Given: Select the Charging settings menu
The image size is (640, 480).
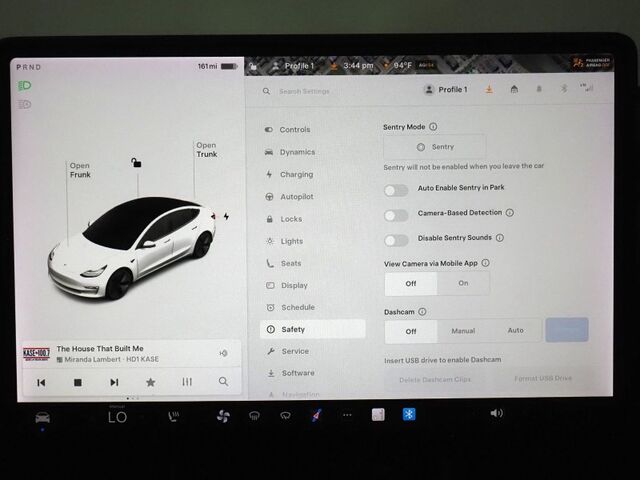Looking at the screenshot, I should click(x=295, y=174).
